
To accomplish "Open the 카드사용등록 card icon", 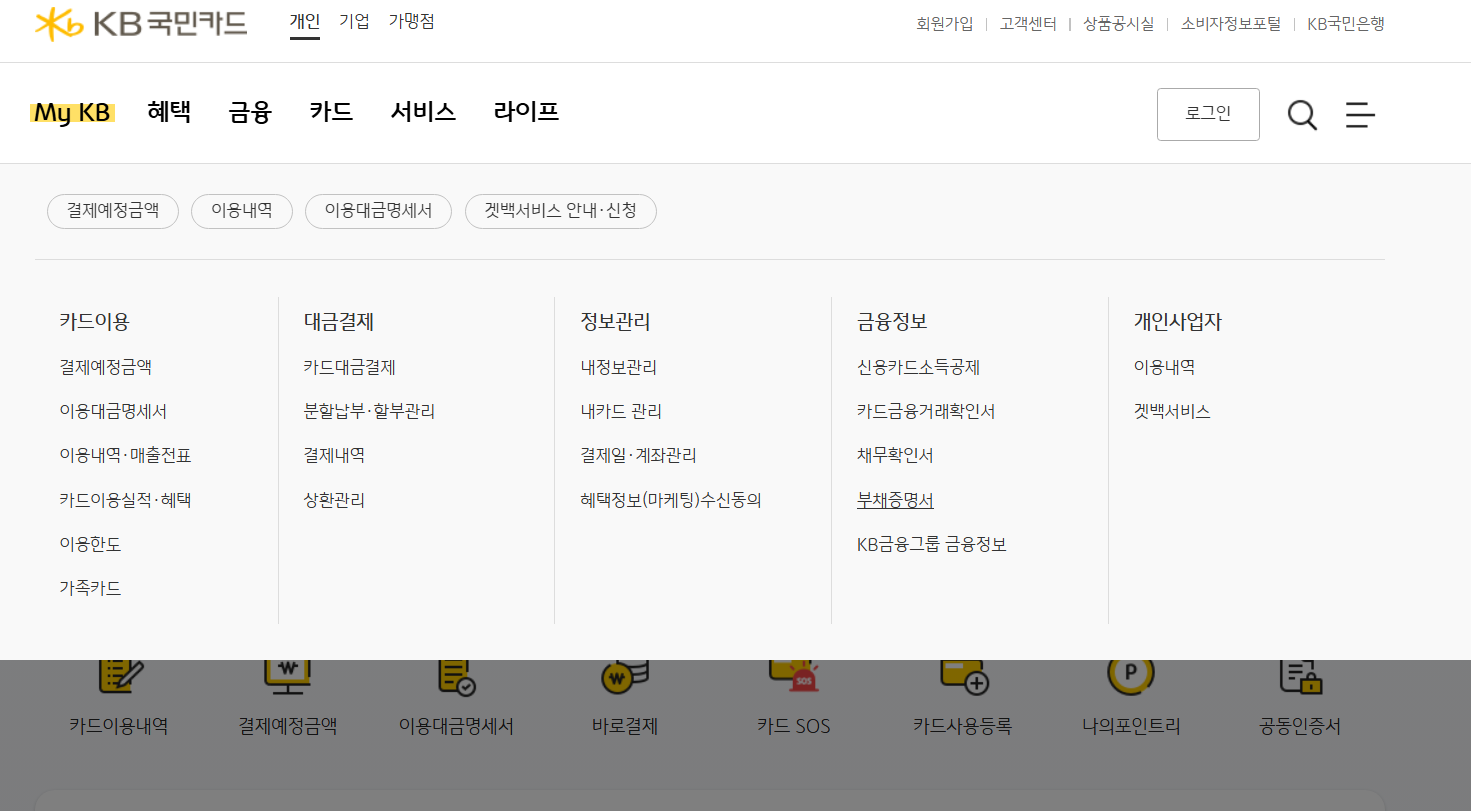I will [963, 678].
